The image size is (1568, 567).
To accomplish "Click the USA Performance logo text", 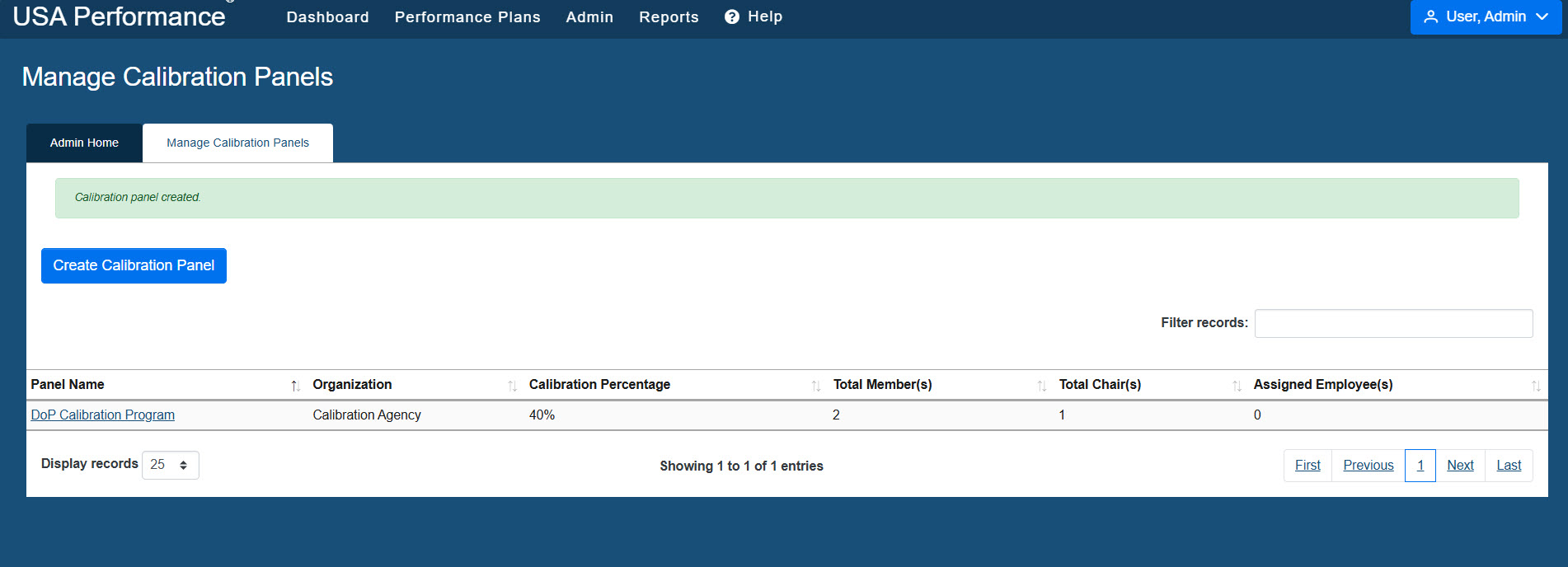I will 119,16.
